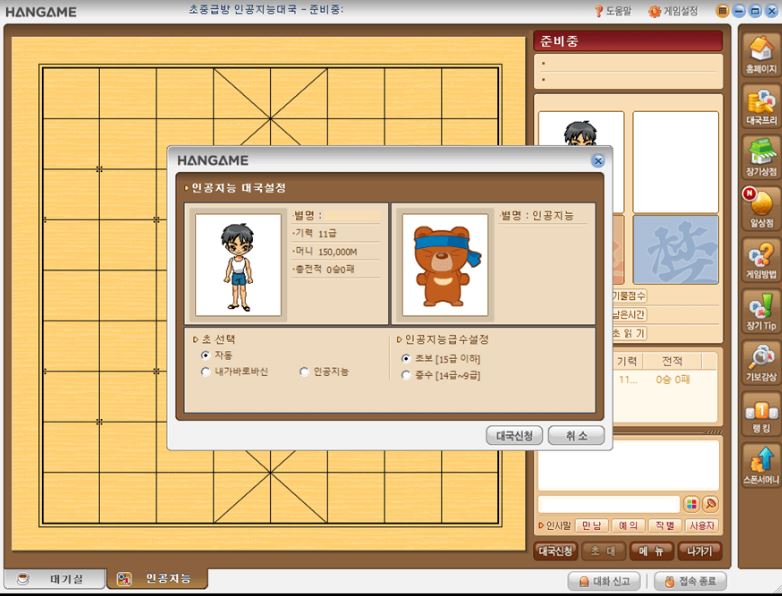
Task: Click the 기력 column header in player list
Action: (x=627, y=361)
